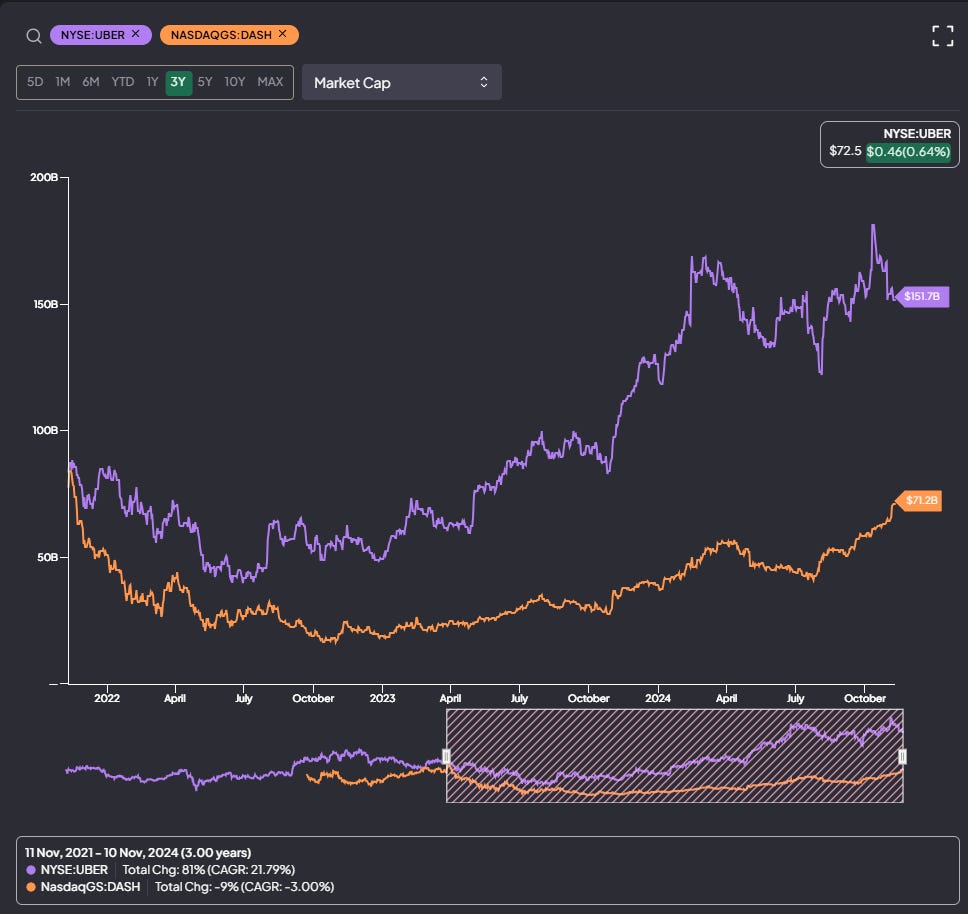968x914 pixels.
Task: Click UBER Total Chg: 81% text
Action: click(x=209, y=870)
